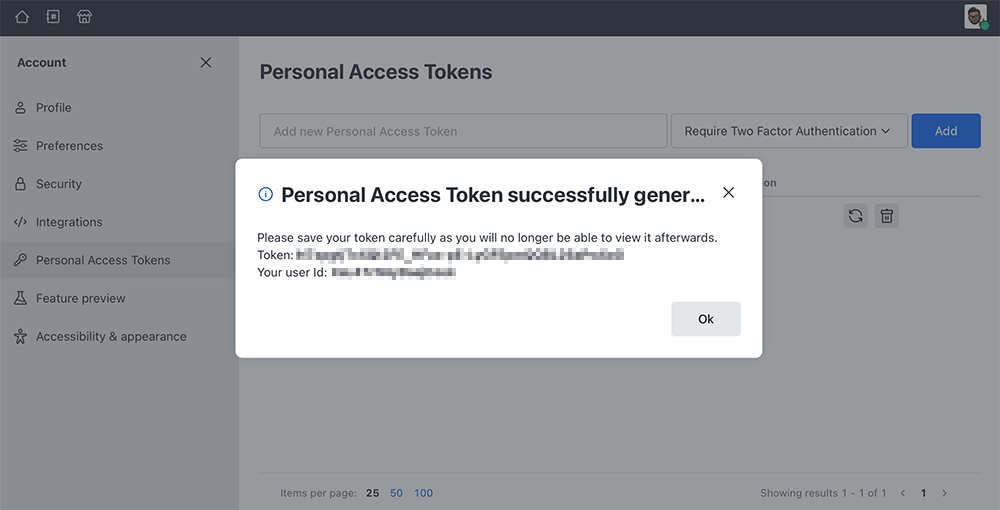
Task: Focus the Add new Personal Access Token field
Action: [x=463, y=131]
